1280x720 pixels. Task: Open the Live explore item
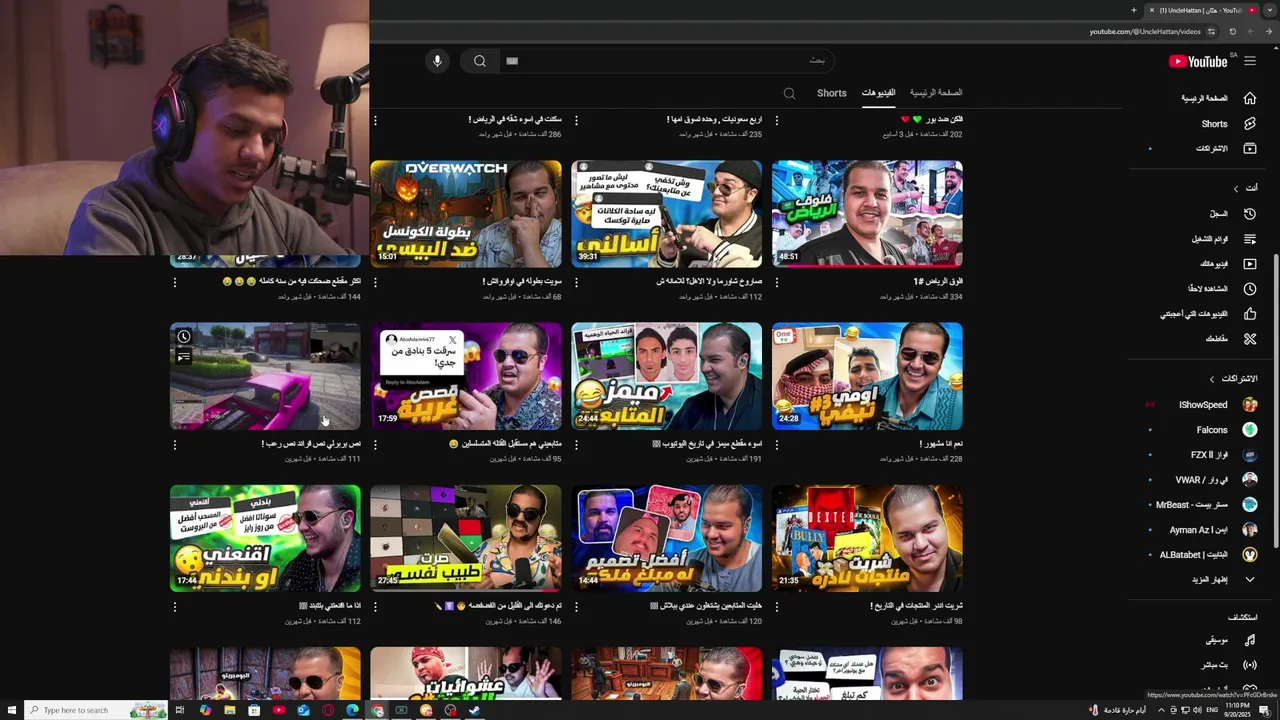tap(1228, 665)
